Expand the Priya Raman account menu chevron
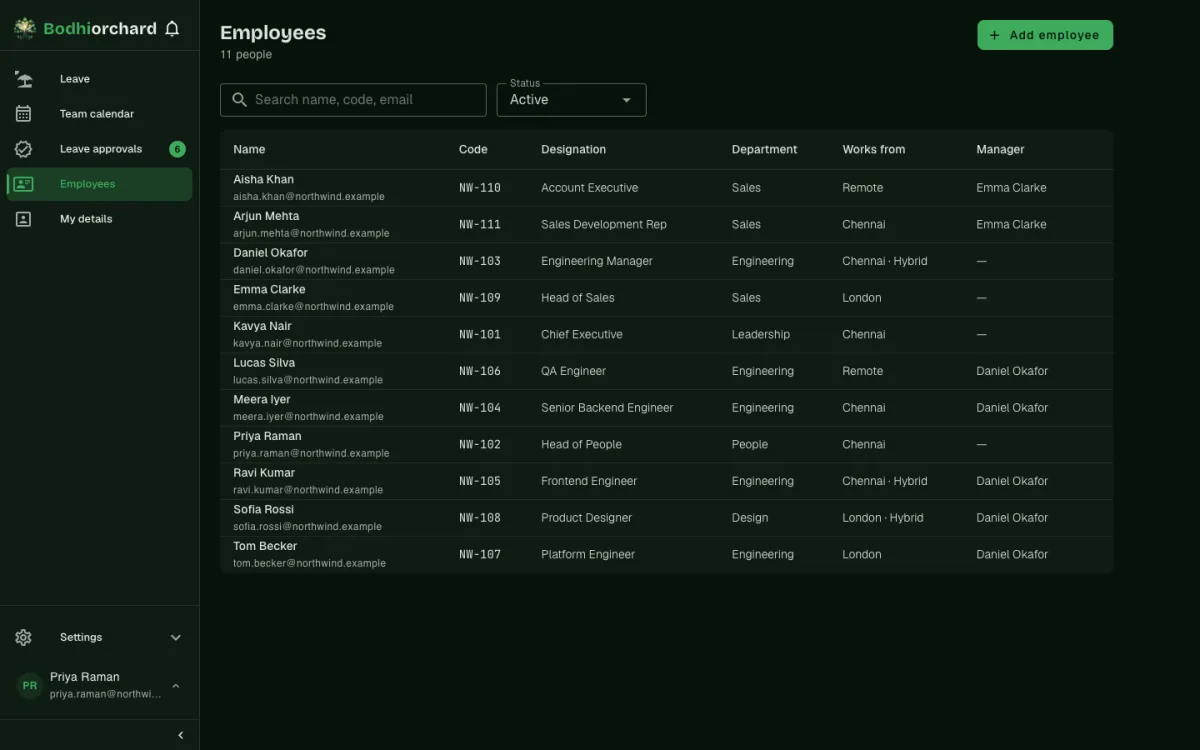Image resolution: width=1200 pixels, height=750 pixels. coord(176,685)
